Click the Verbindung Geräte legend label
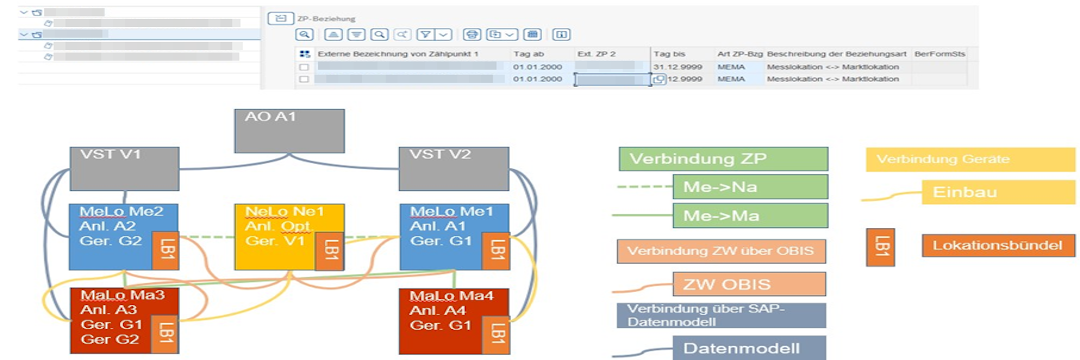The width and height of the screenshot is (1080, 360). (969, 159)
